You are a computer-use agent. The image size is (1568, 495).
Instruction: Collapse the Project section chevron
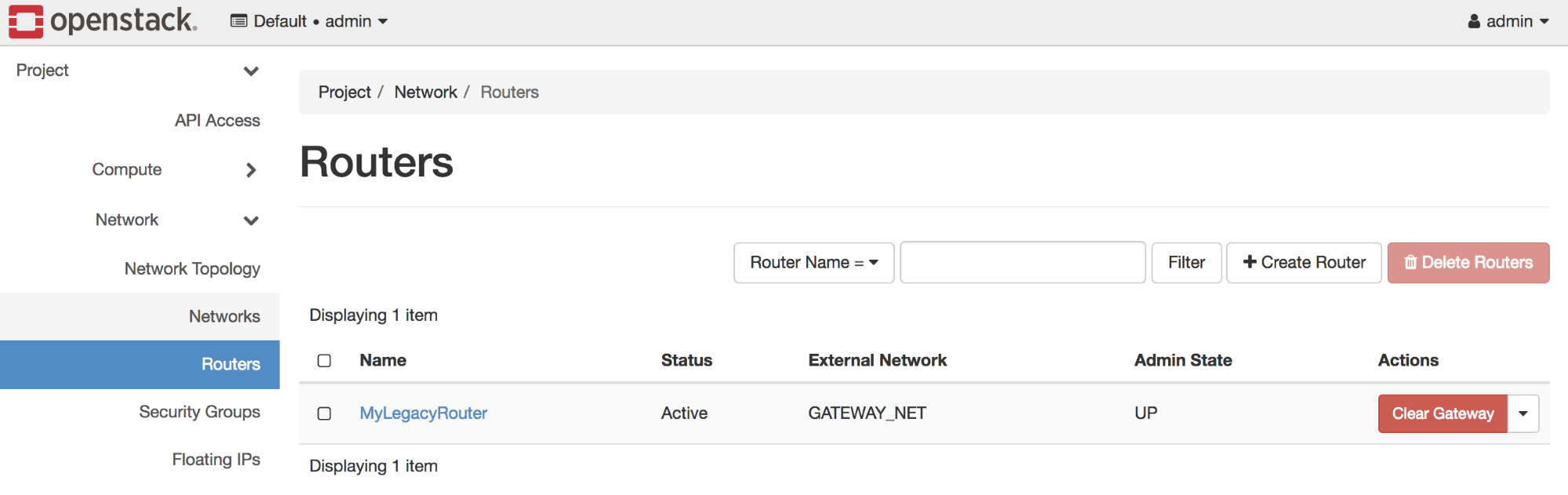pyautogui.click(x=251, y=71)
